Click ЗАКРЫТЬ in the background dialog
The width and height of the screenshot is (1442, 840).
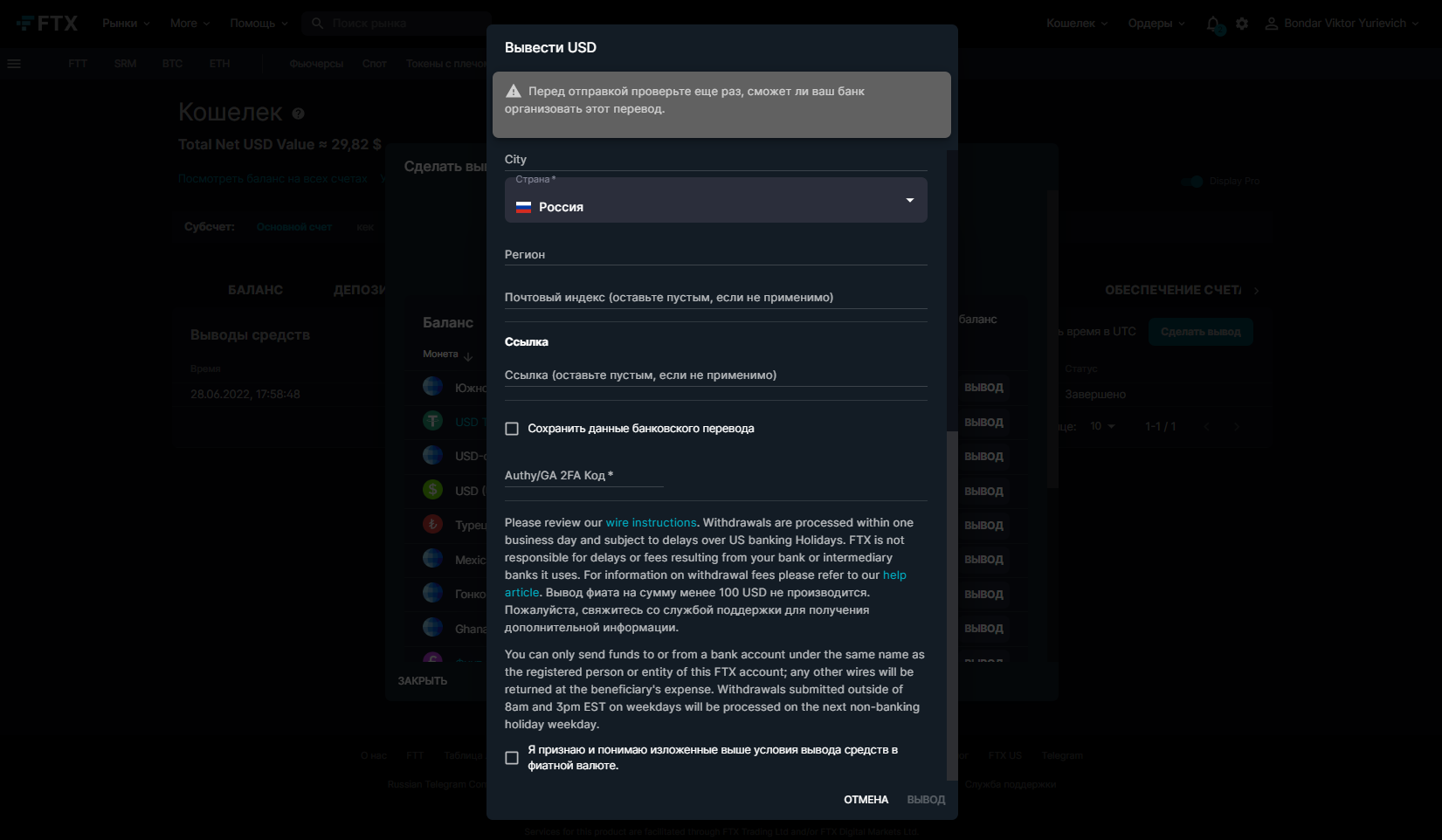422,681
